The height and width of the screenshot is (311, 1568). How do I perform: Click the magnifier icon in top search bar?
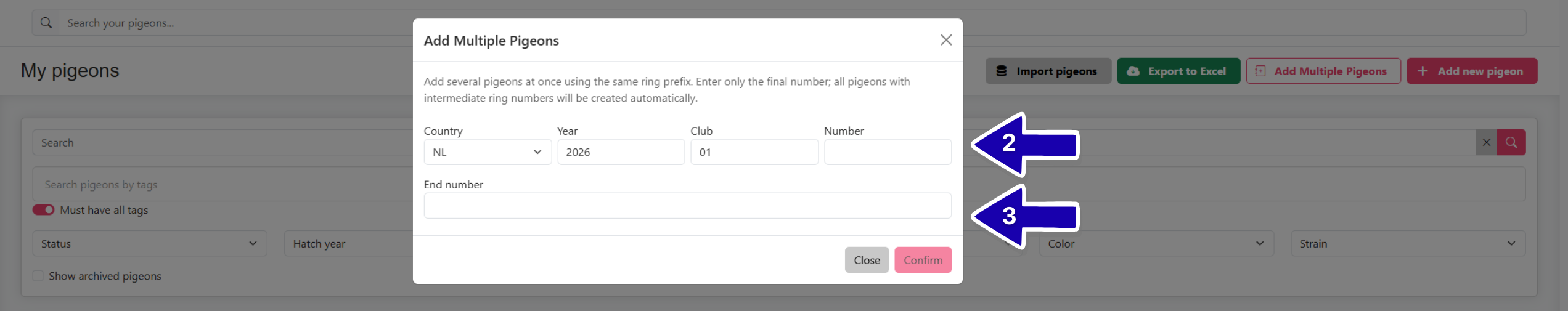point(46,23)
